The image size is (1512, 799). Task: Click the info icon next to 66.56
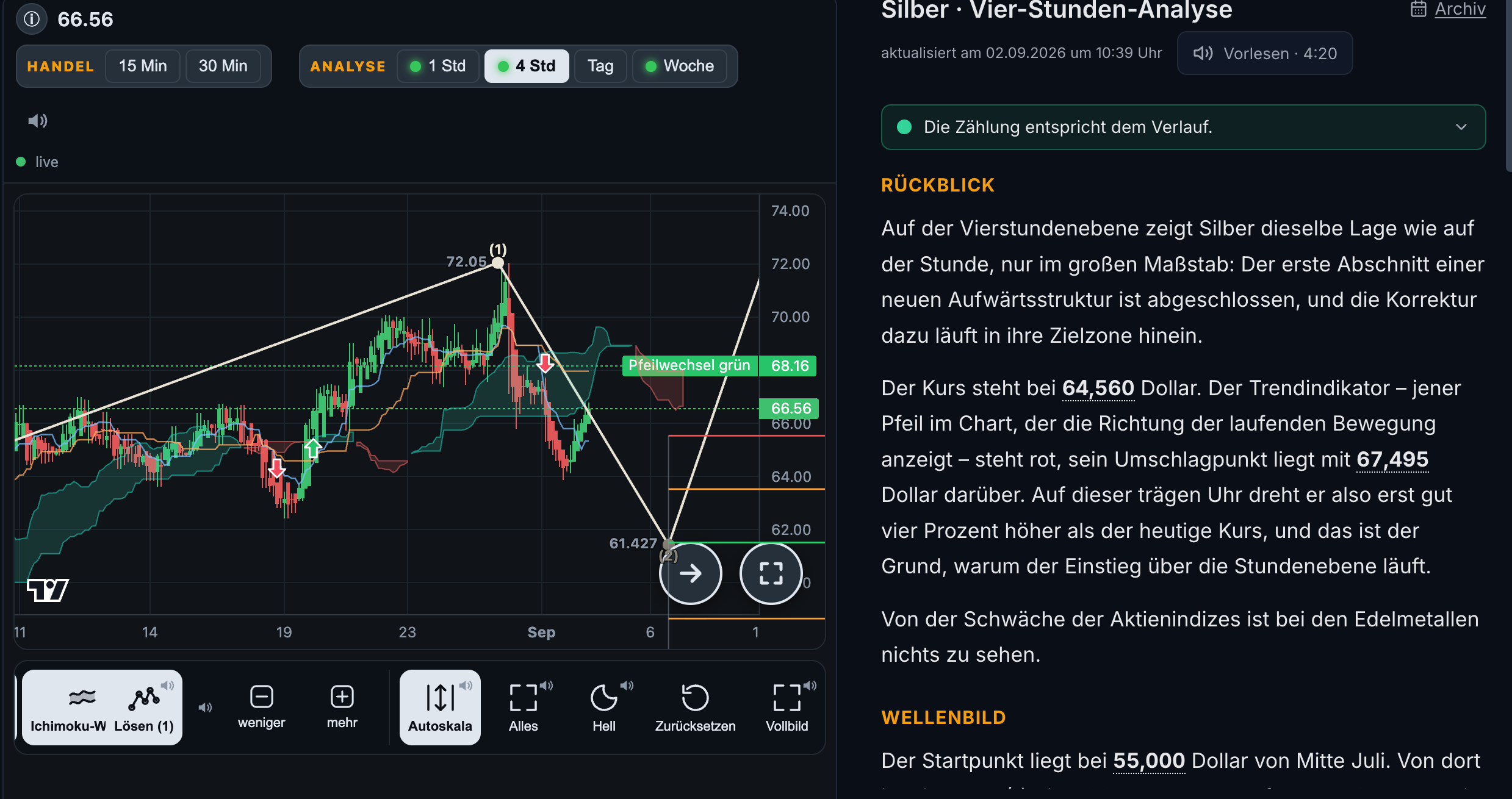[32, 20]
